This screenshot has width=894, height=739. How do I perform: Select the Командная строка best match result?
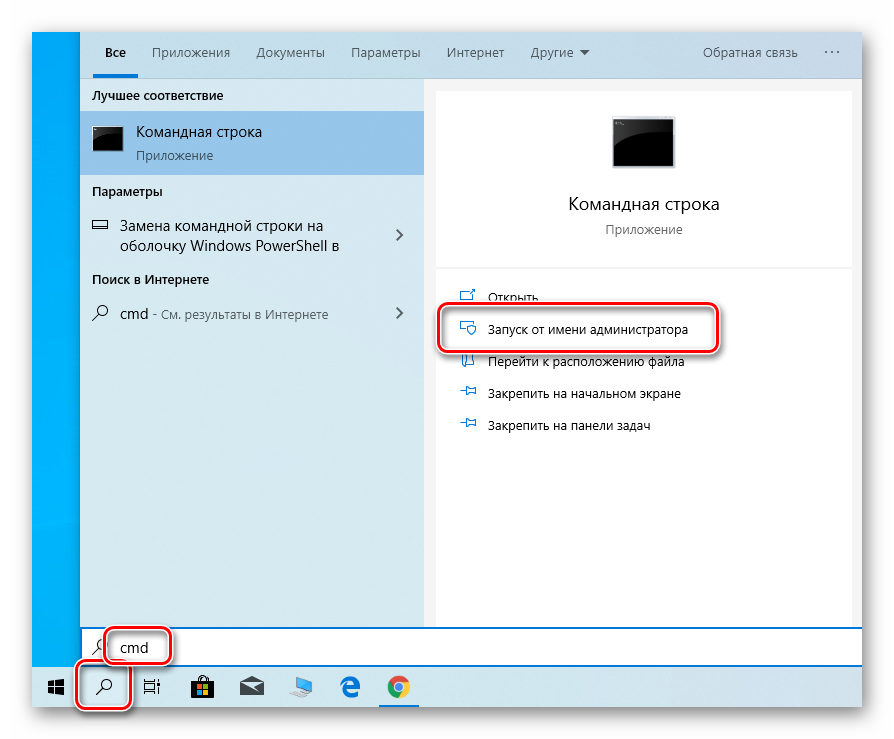tap(252, 143)
